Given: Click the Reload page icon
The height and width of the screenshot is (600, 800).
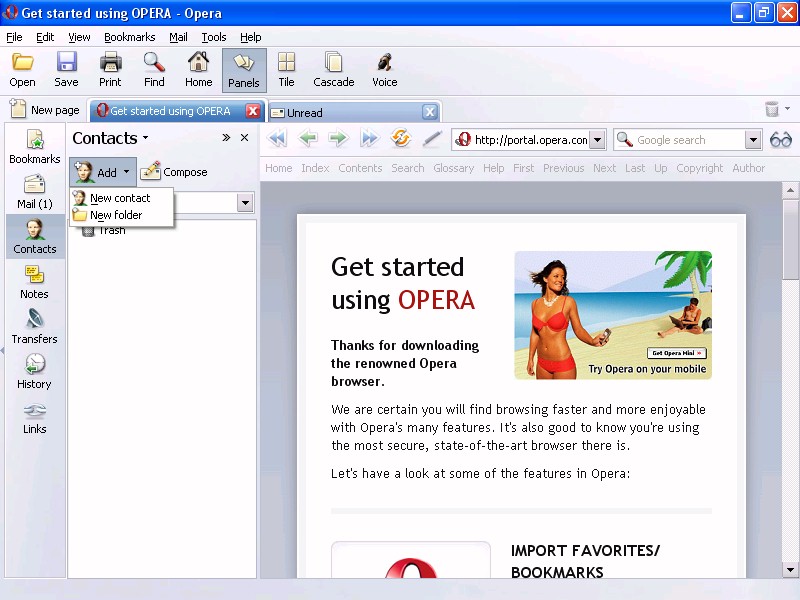Looking at the screenshot, I should (x=401, y=140).
